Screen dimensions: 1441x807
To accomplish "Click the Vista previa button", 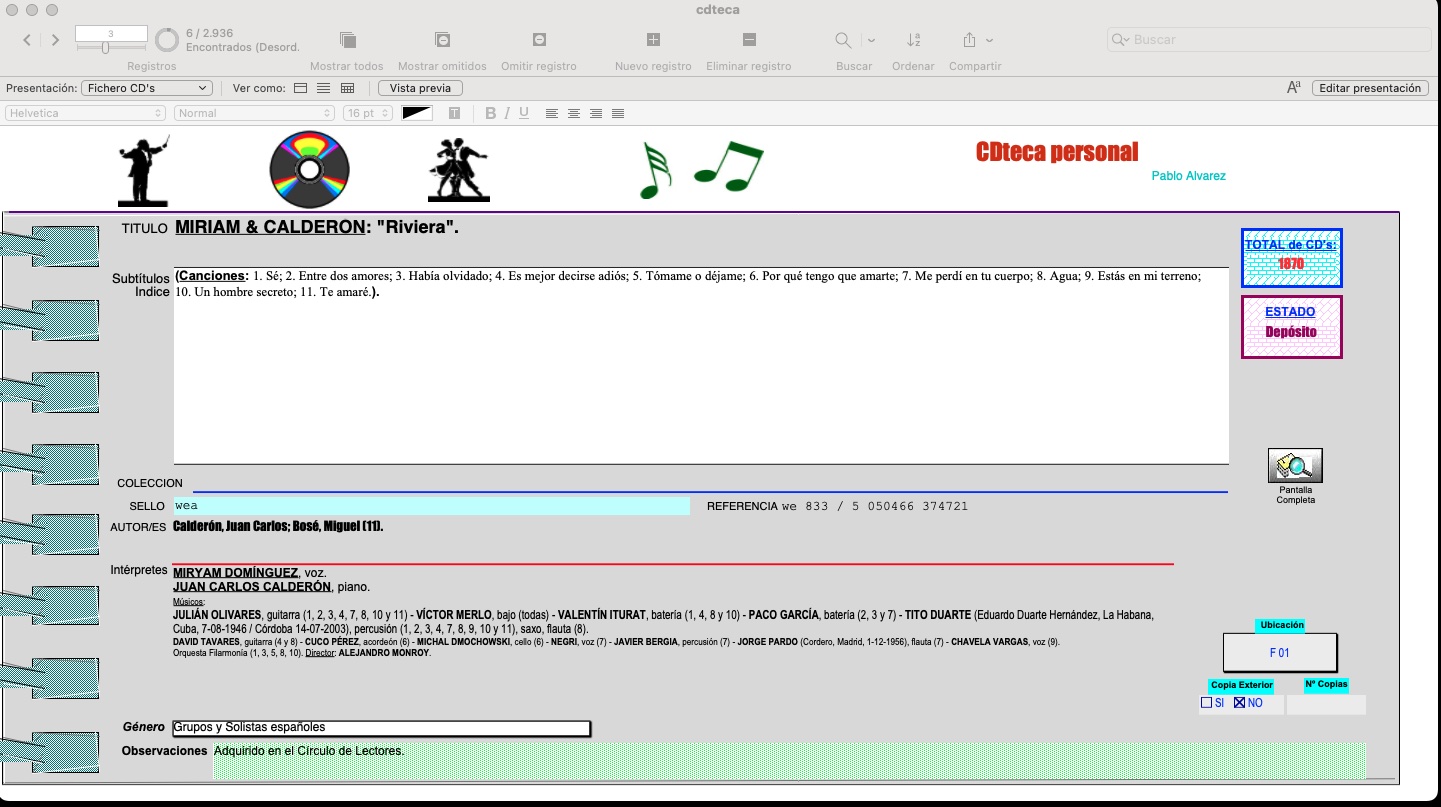I will (420, 88).
